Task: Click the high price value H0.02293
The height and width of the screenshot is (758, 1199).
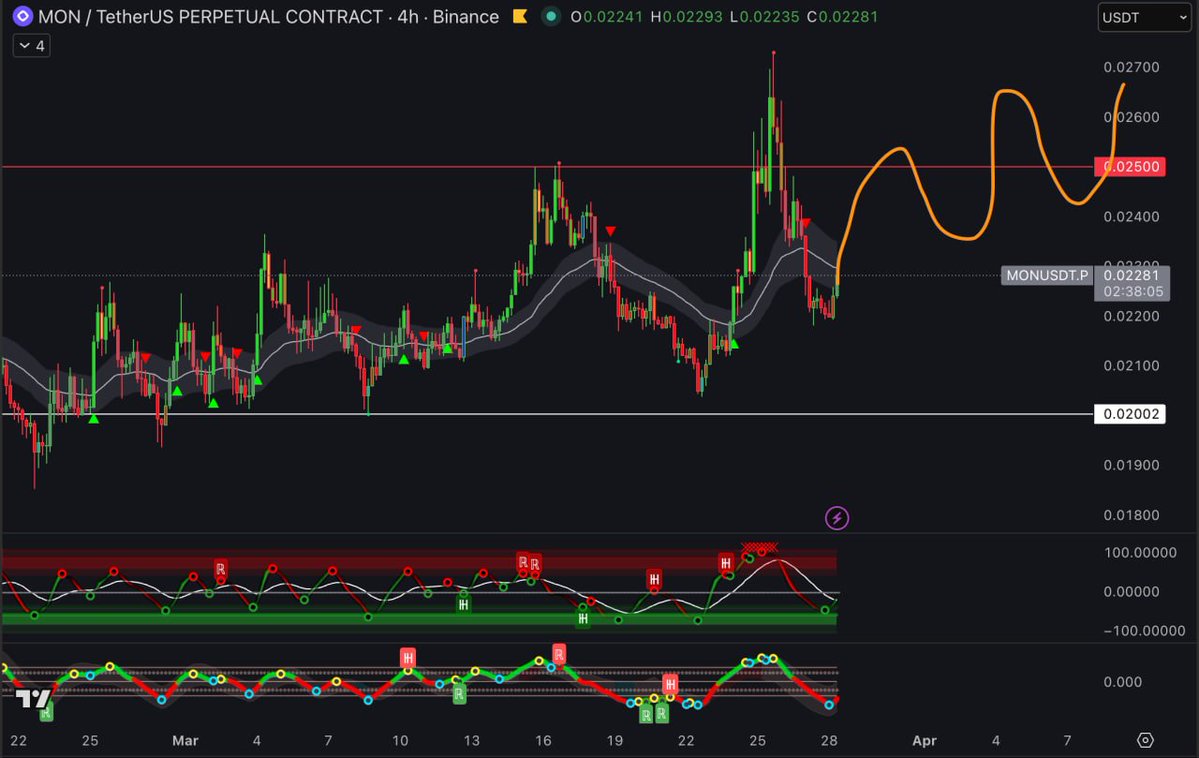Action: (x=686, y=16)
